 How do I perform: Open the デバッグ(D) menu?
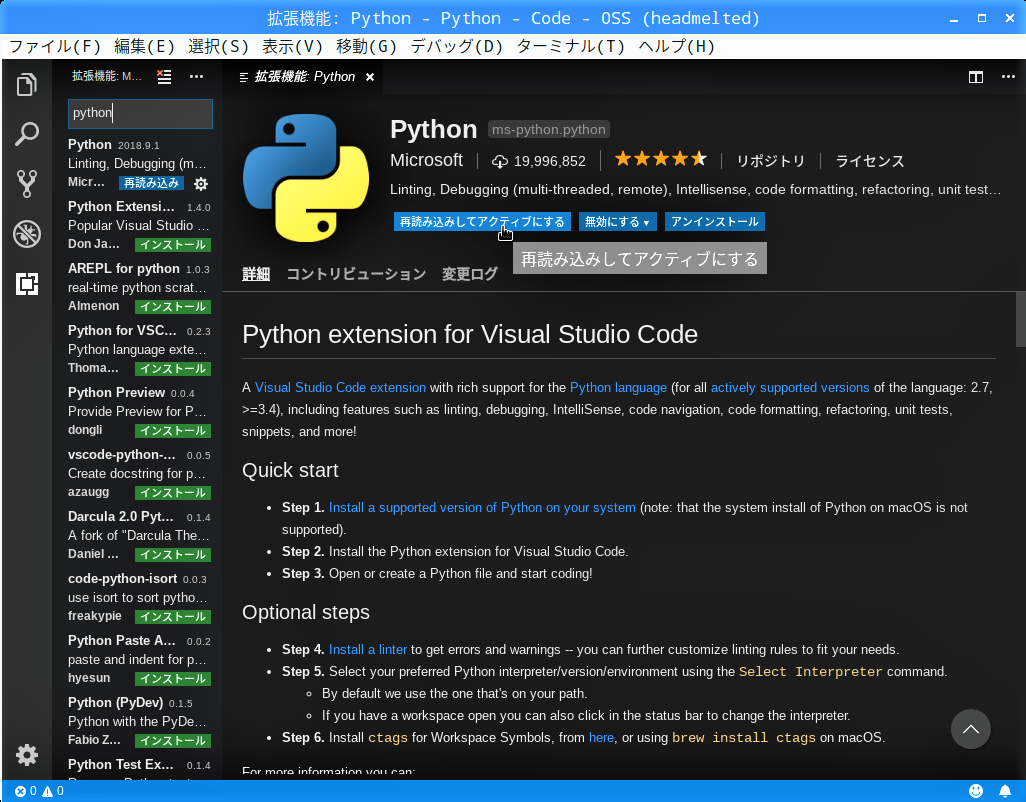point(457,46)
